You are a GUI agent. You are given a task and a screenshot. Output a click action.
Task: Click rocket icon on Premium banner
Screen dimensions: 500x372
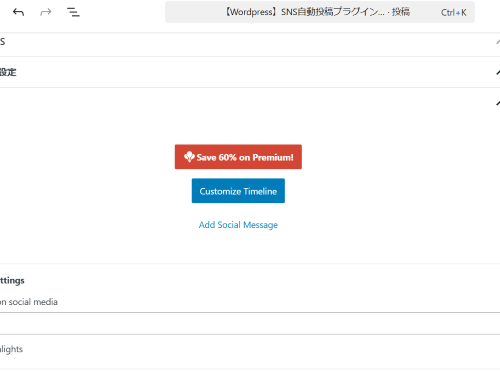tap(189, 157)
